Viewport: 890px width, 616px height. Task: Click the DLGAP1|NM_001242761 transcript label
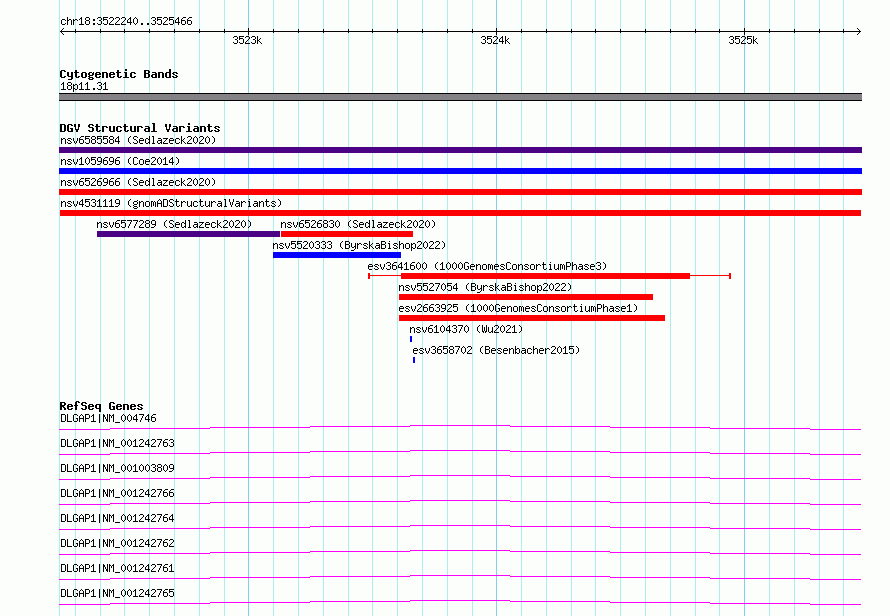click(x=117, y=568)
